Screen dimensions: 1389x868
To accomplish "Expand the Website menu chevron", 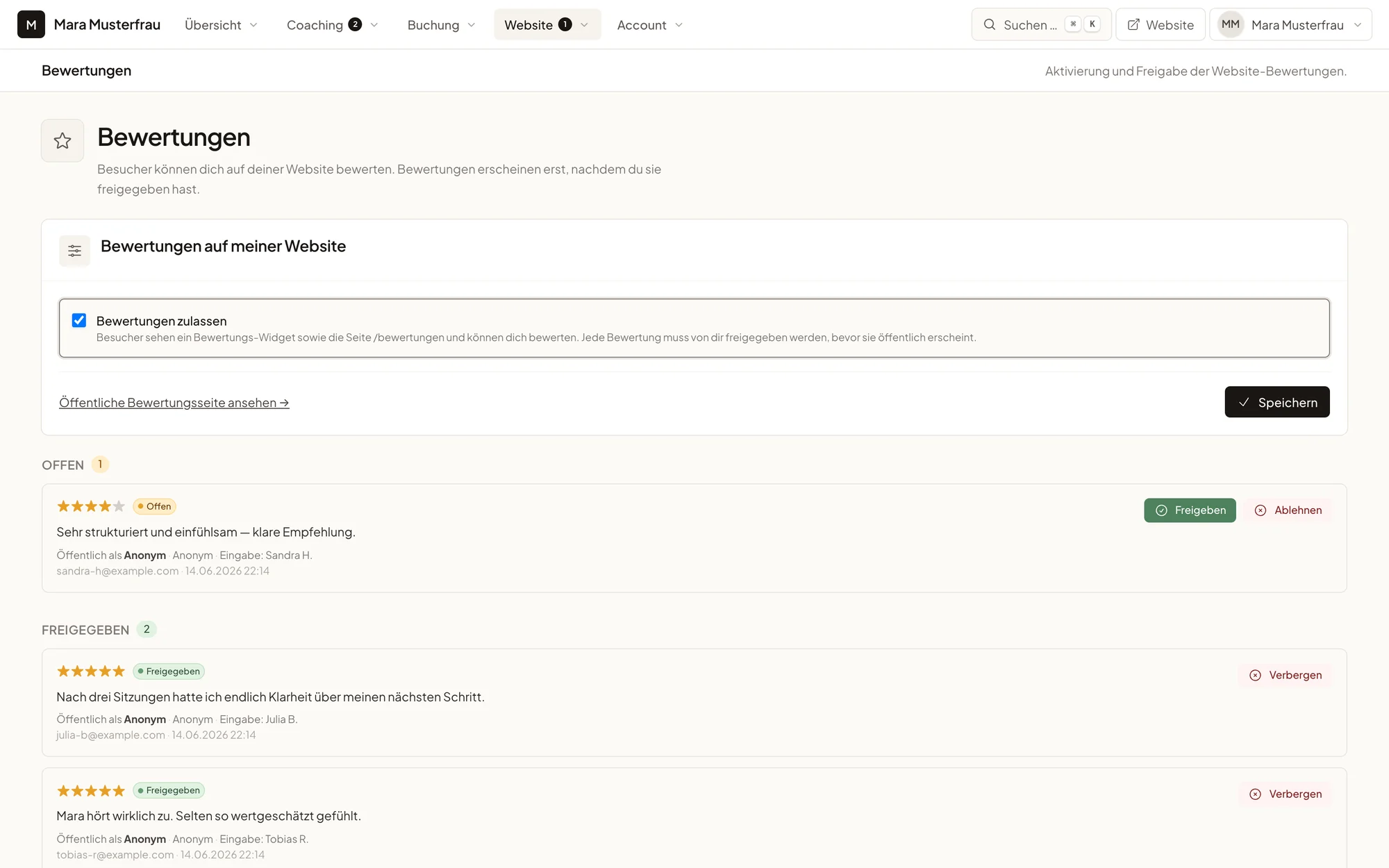I will pos(584,25).
